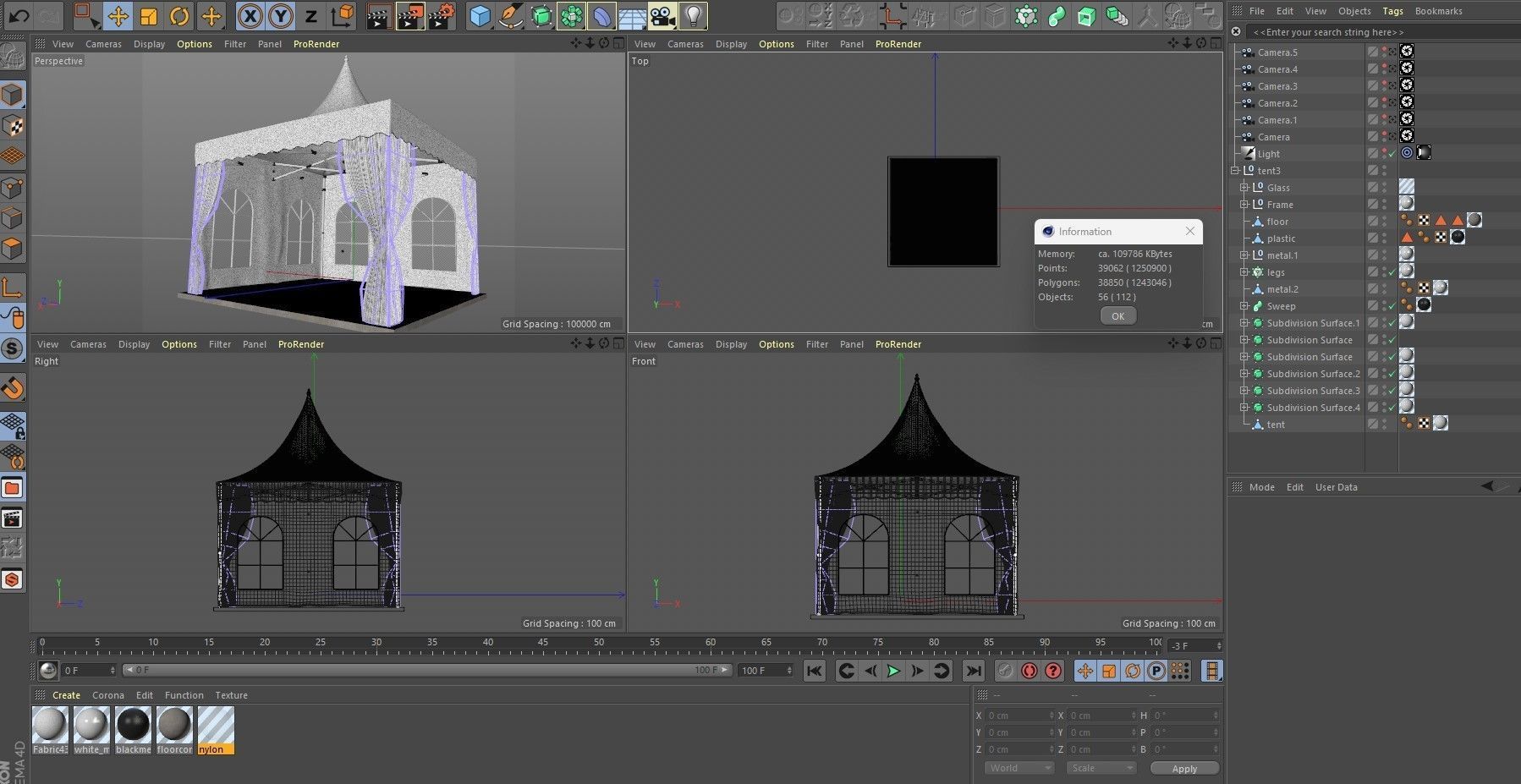Open ProRender menu in Front viewport

click(x=898, y=344)
